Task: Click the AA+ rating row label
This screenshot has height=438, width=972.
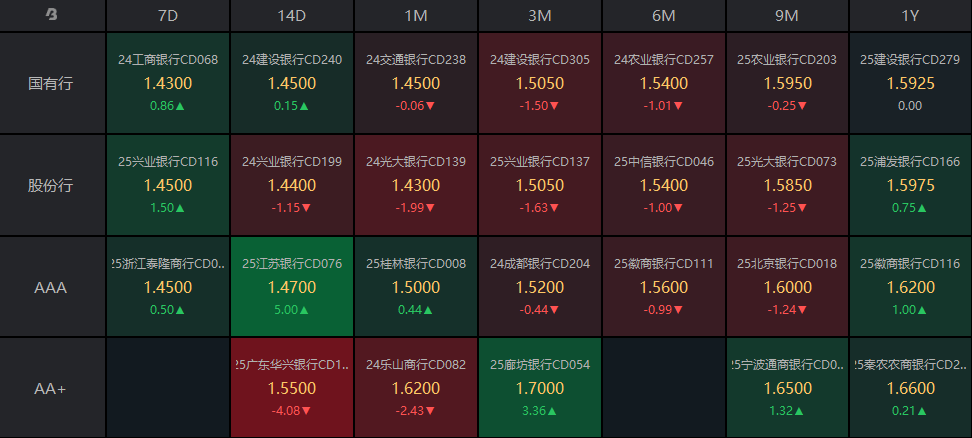Action: click(52, 388)
